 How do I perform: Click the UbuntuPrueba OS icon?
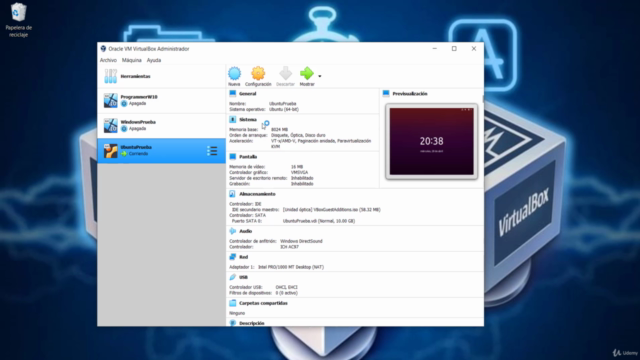(110, 151)
